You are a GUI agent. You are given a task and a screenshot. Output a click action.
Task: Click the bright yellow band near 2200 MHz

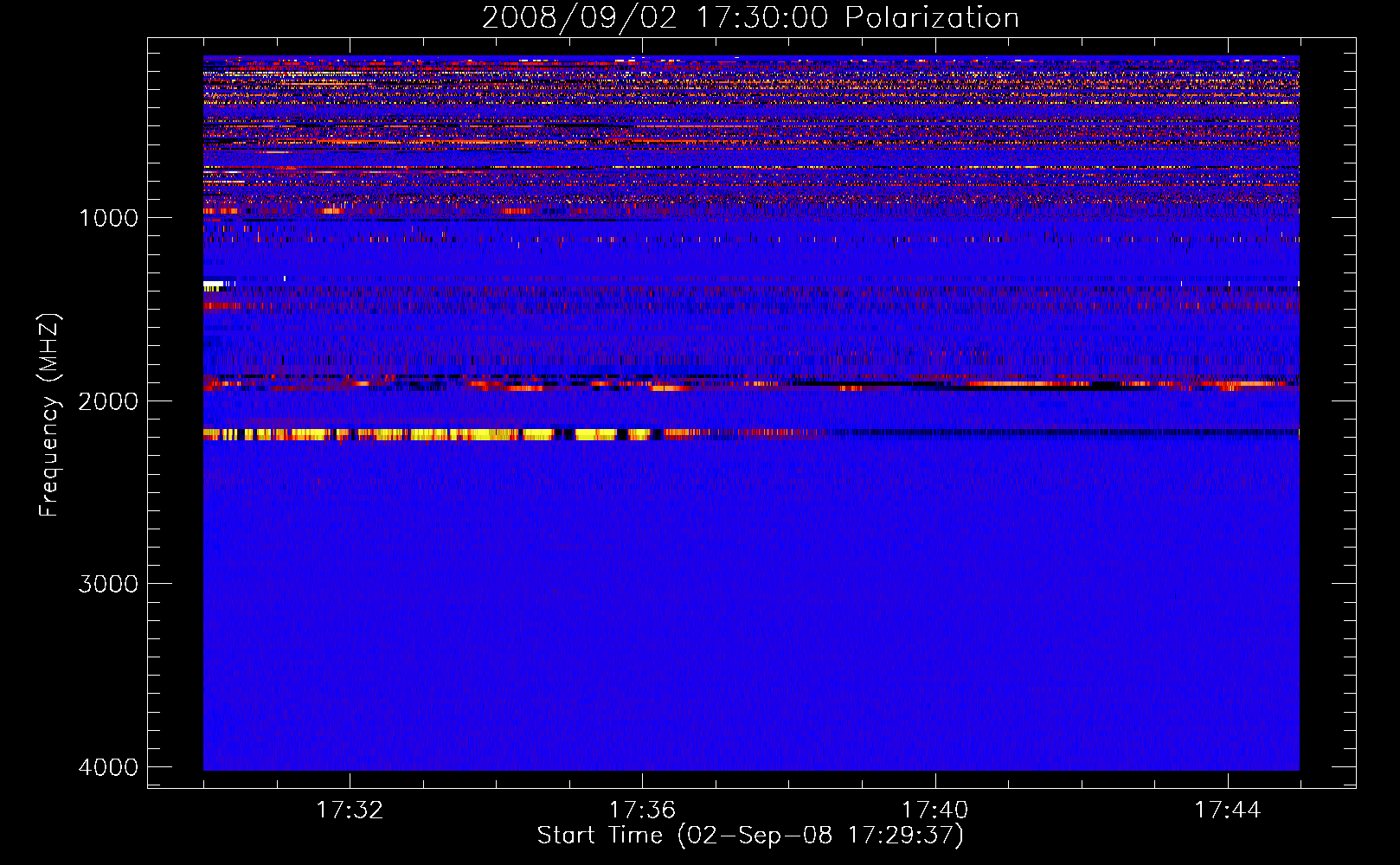(x=450, y=434)
